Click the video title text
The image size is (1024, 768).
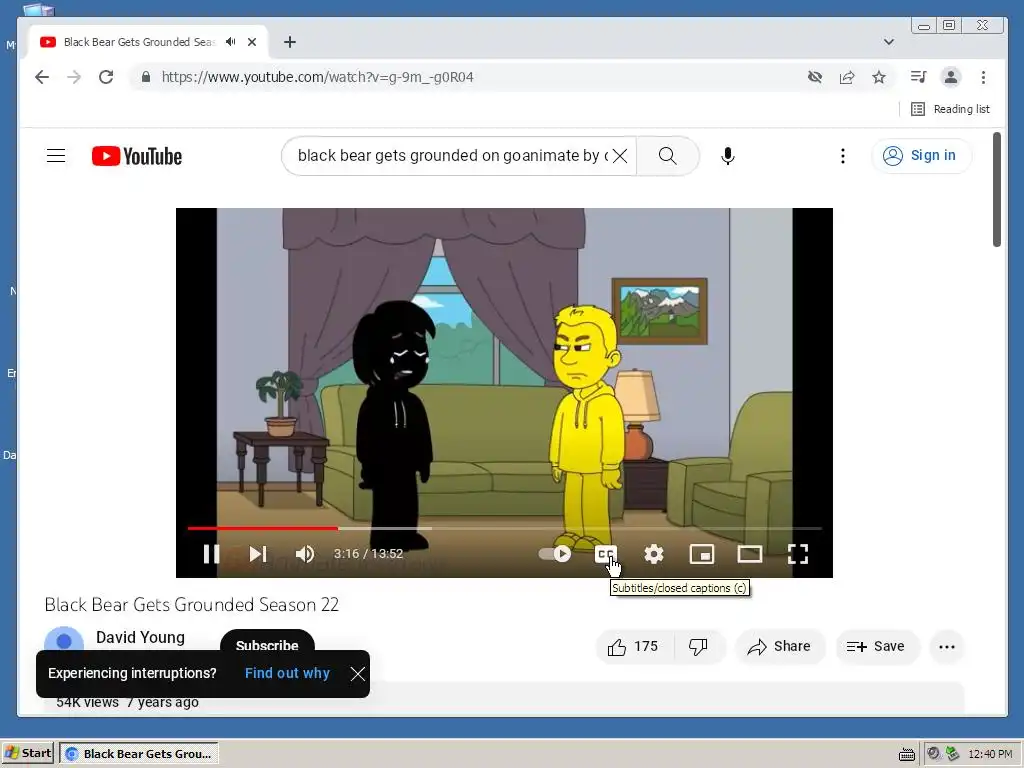(x=192, y=605)
